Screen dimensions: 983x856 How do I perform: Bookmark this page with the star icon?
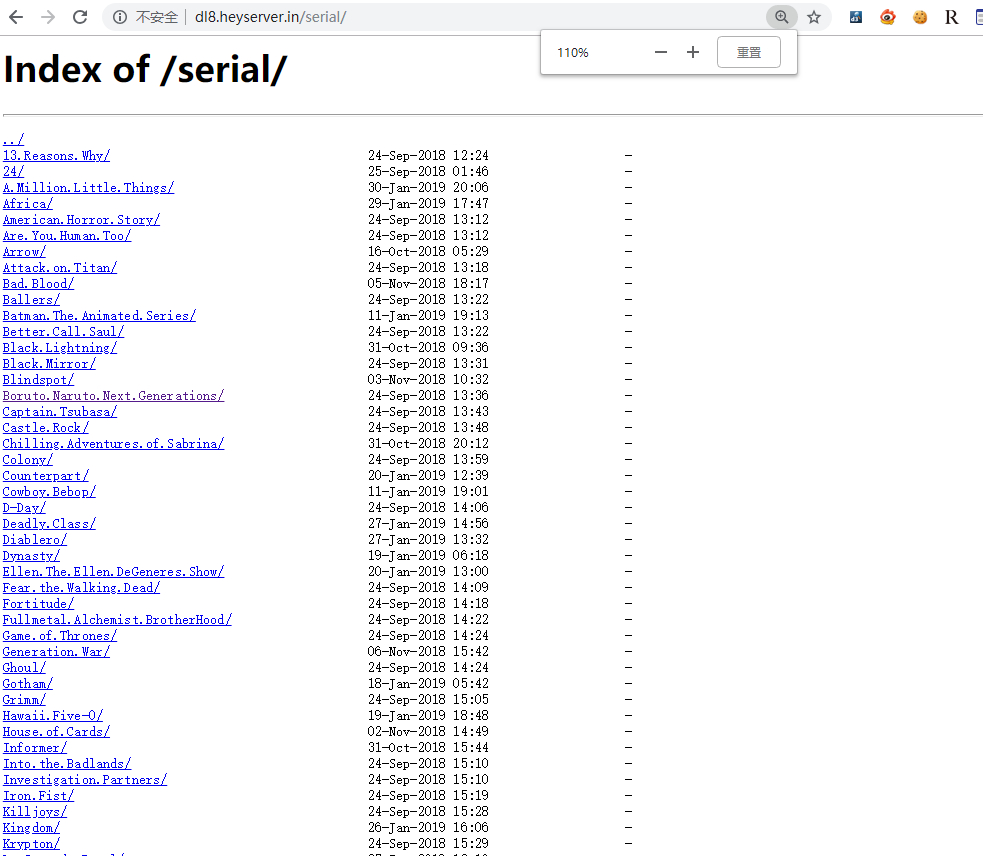(814, 17)
